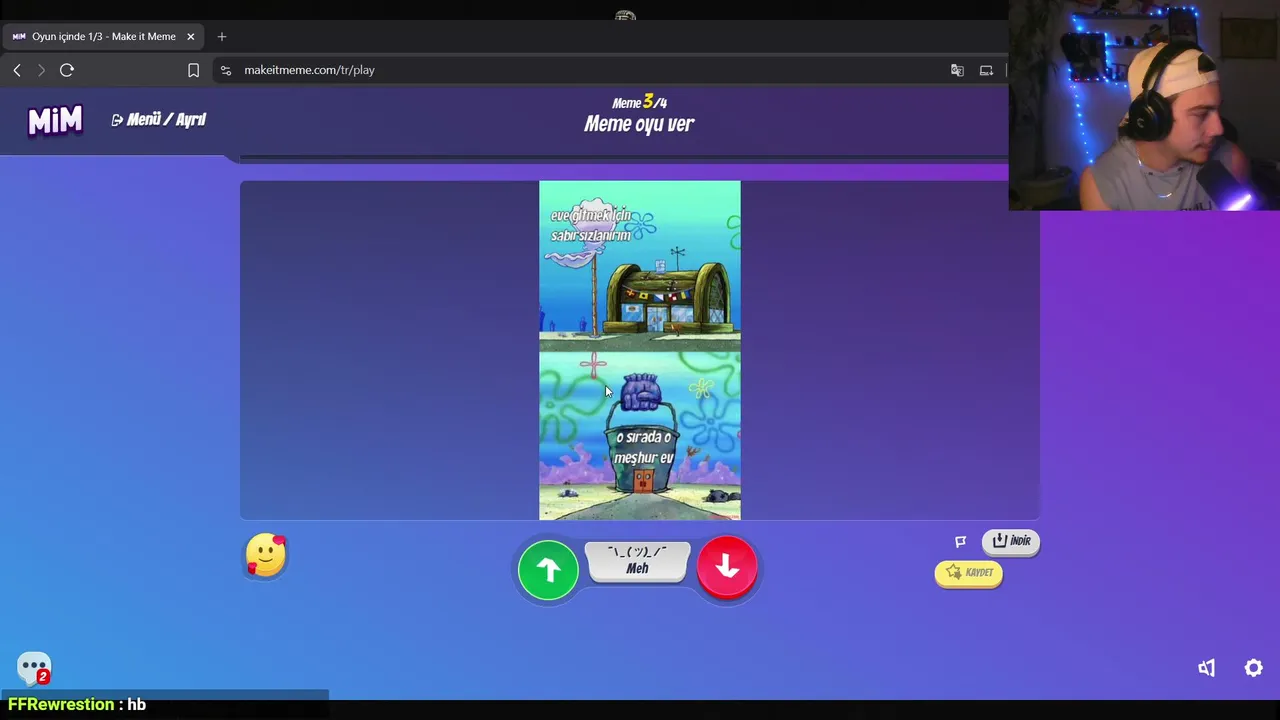Downvote the meme with the red arrow
The image size is (1280, 720).
coord(727,568)
